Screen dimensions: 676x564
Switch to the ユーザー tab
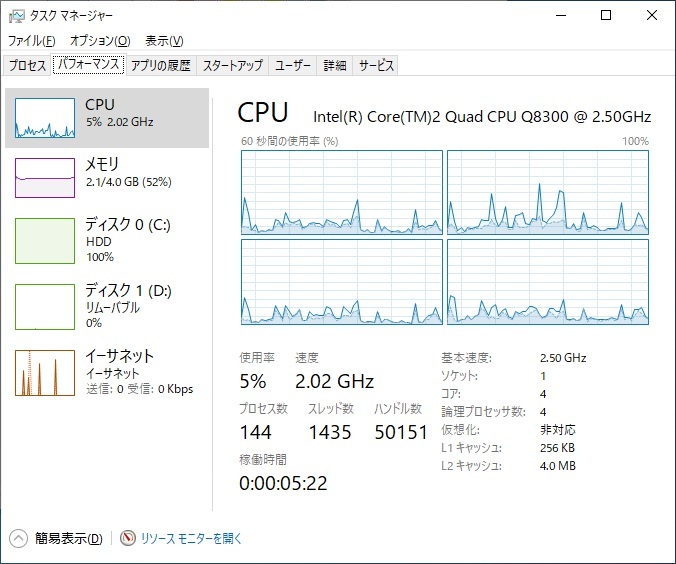(x=293, y=66)
